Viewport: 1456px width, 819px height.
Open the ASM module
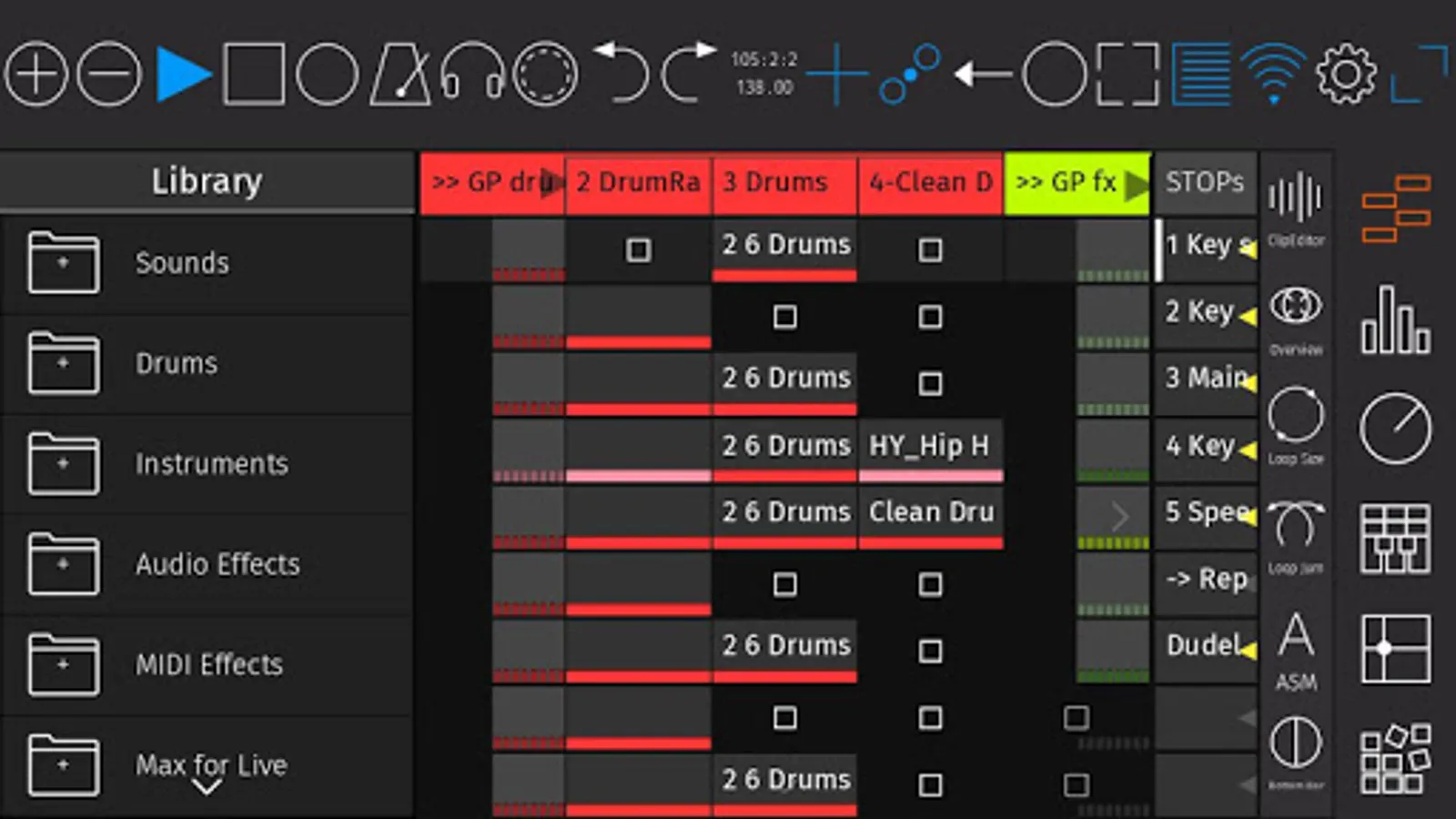click(x=1296, y=651)
